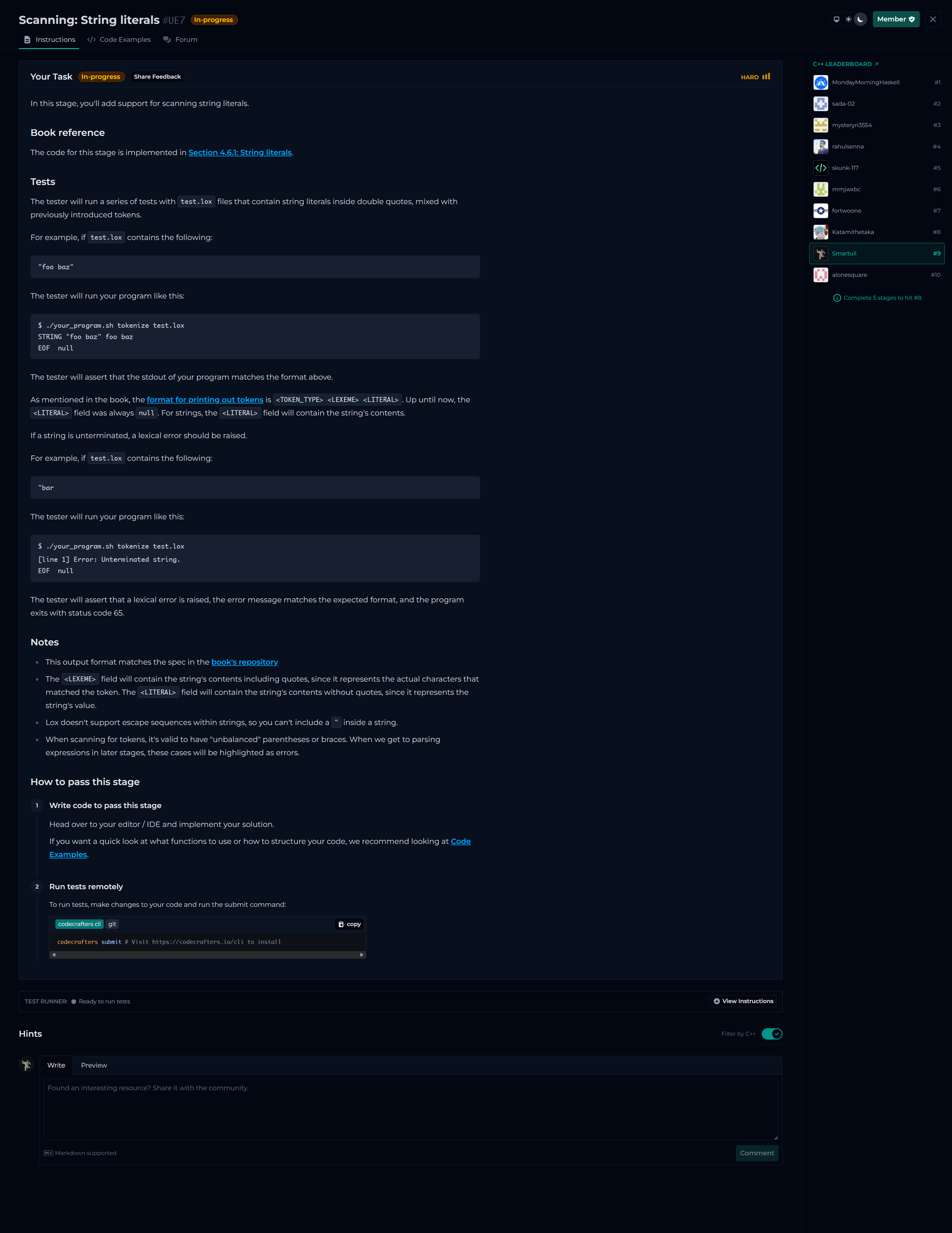Open Section 4.6.1: String literals link
Image resolution: width=952 pixels, height=1233 pixels.
(240, 153)
